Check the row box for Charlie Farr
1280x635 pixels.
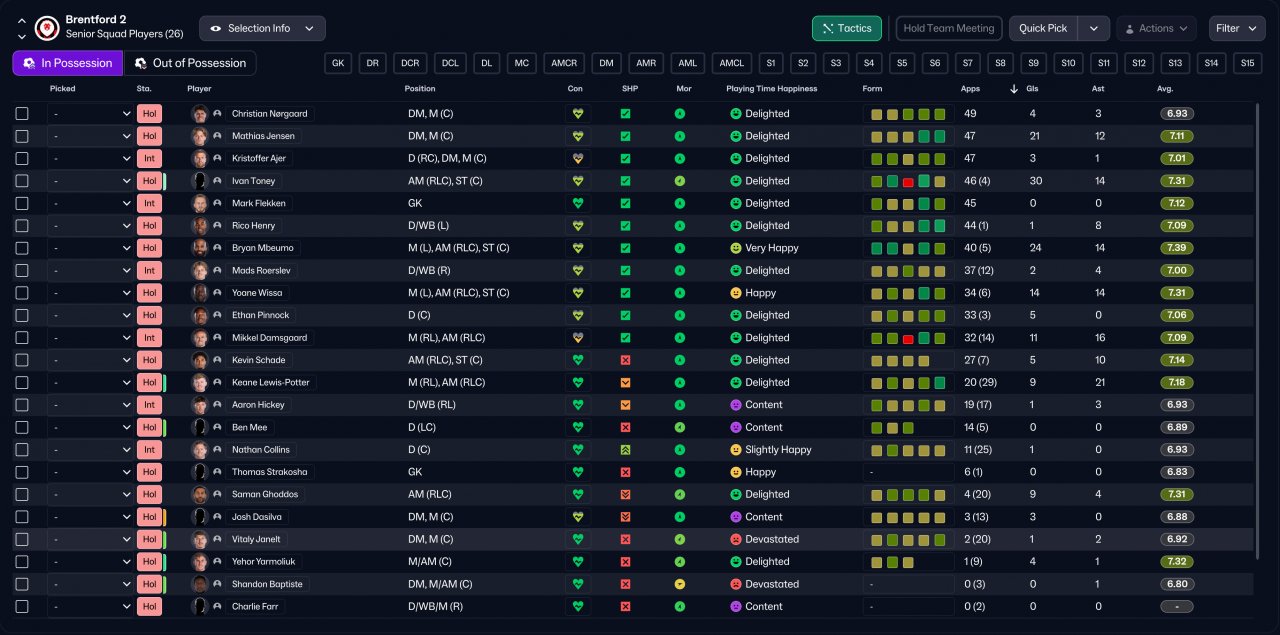[22, 606]
